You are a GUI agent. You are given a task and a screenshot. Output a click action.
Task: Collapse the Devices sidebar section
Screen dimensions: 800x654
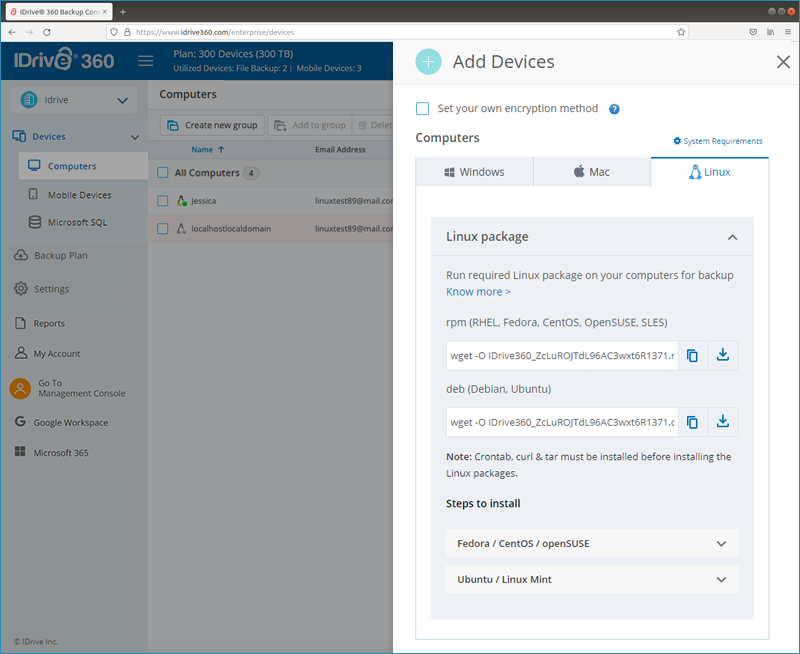135,137
